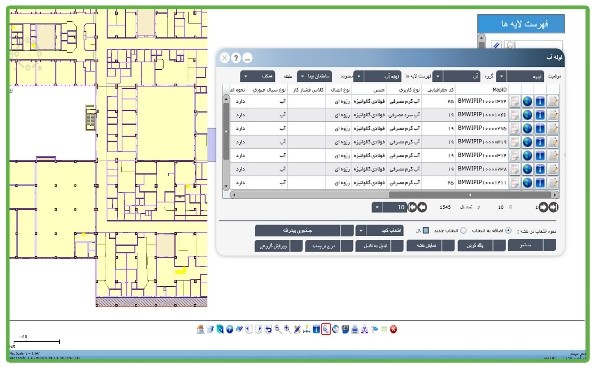Click the horizontal scrollbar under the table
594x367 pixels.
click(x=394, y=195)
